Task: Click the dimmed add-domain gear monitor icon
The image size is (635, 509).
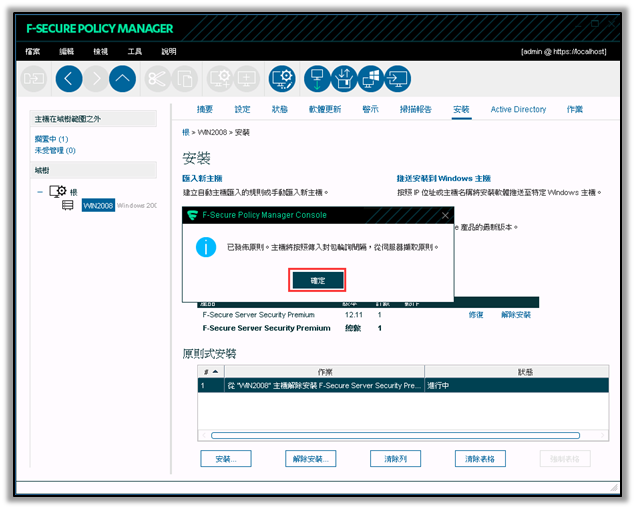Action: (220, 79)
